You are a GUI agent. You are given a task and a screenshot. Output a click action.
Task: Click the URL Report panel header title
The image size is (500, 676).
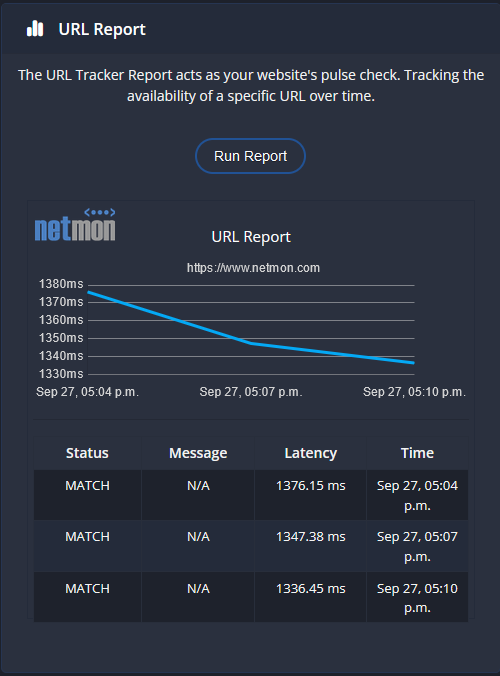tap(102, 29)
